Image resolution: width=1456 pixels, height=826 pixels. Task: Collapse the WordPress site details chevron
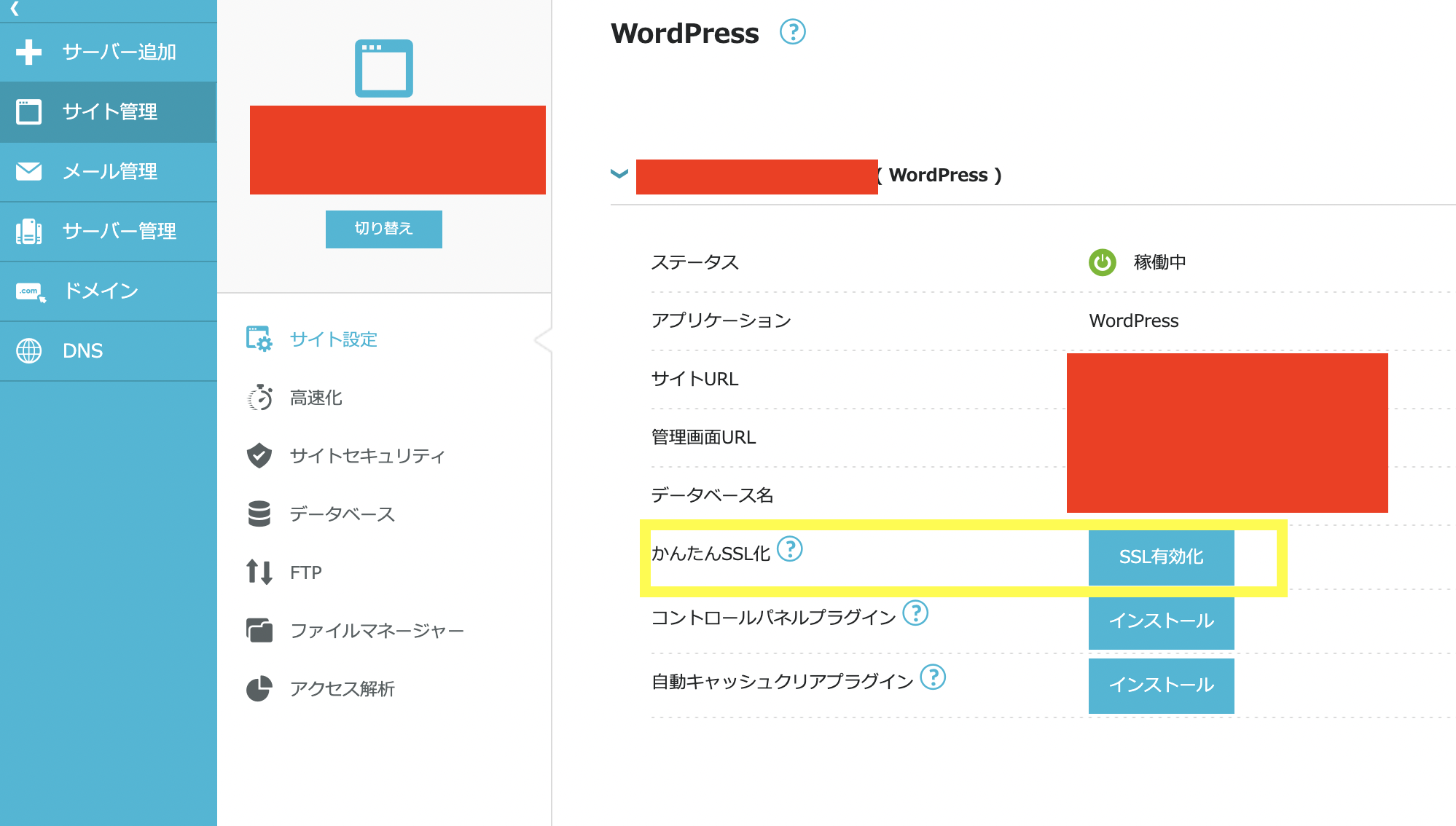[x=619, y=175]
